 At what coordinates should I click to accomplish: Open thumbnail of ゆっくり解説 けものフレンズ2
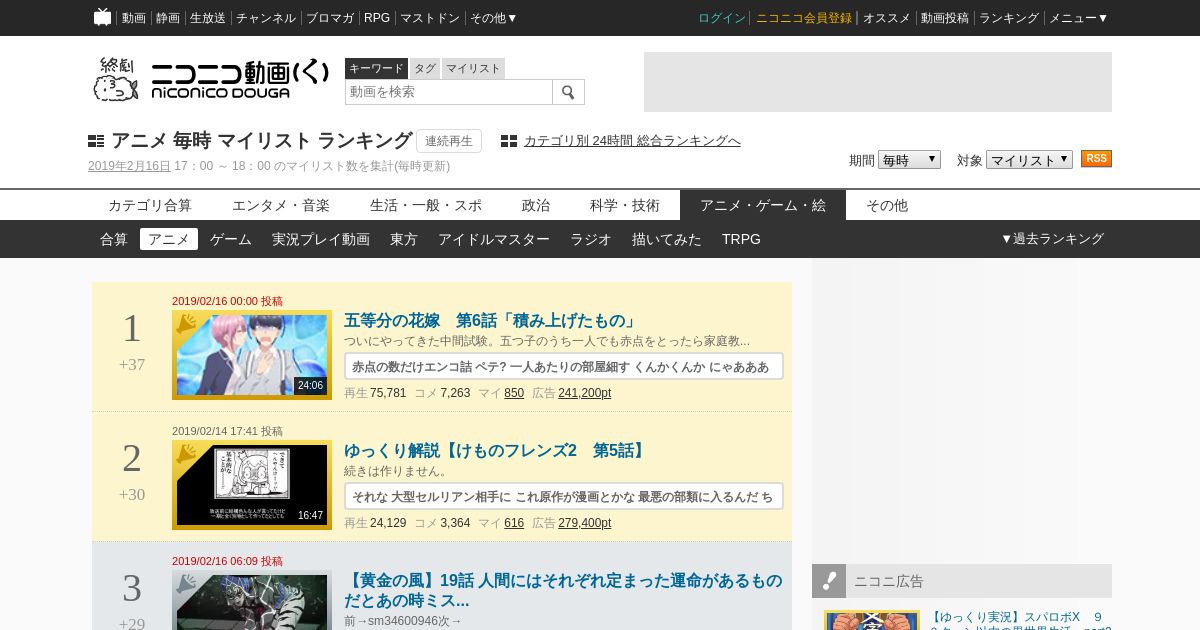[252, 485]
